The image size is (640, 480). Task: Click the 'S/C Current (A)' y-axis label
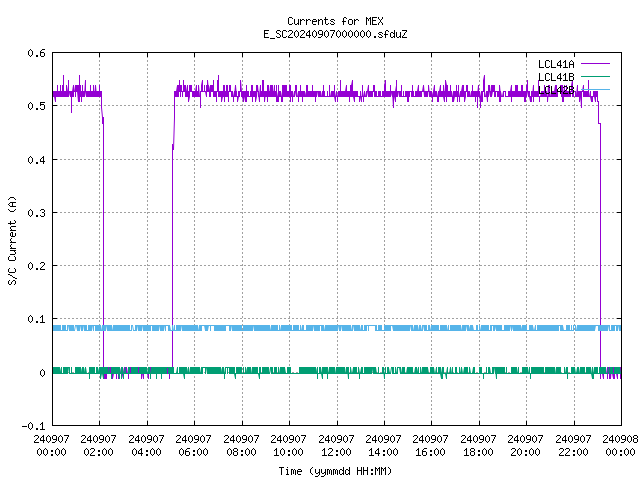(x=13, y=241)
